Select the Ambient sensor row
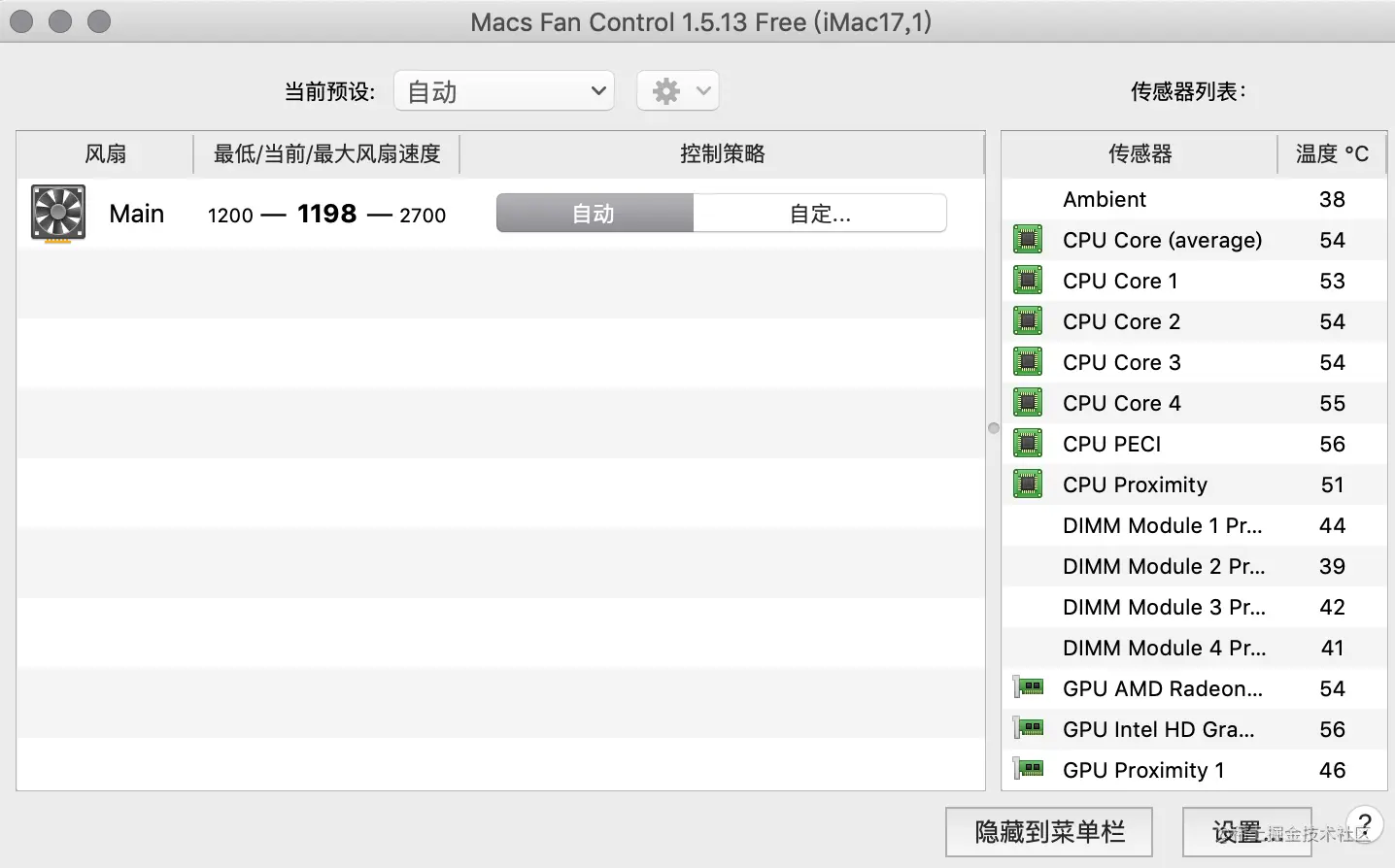Screen dimensions: 1395x868 point(1194,199)
